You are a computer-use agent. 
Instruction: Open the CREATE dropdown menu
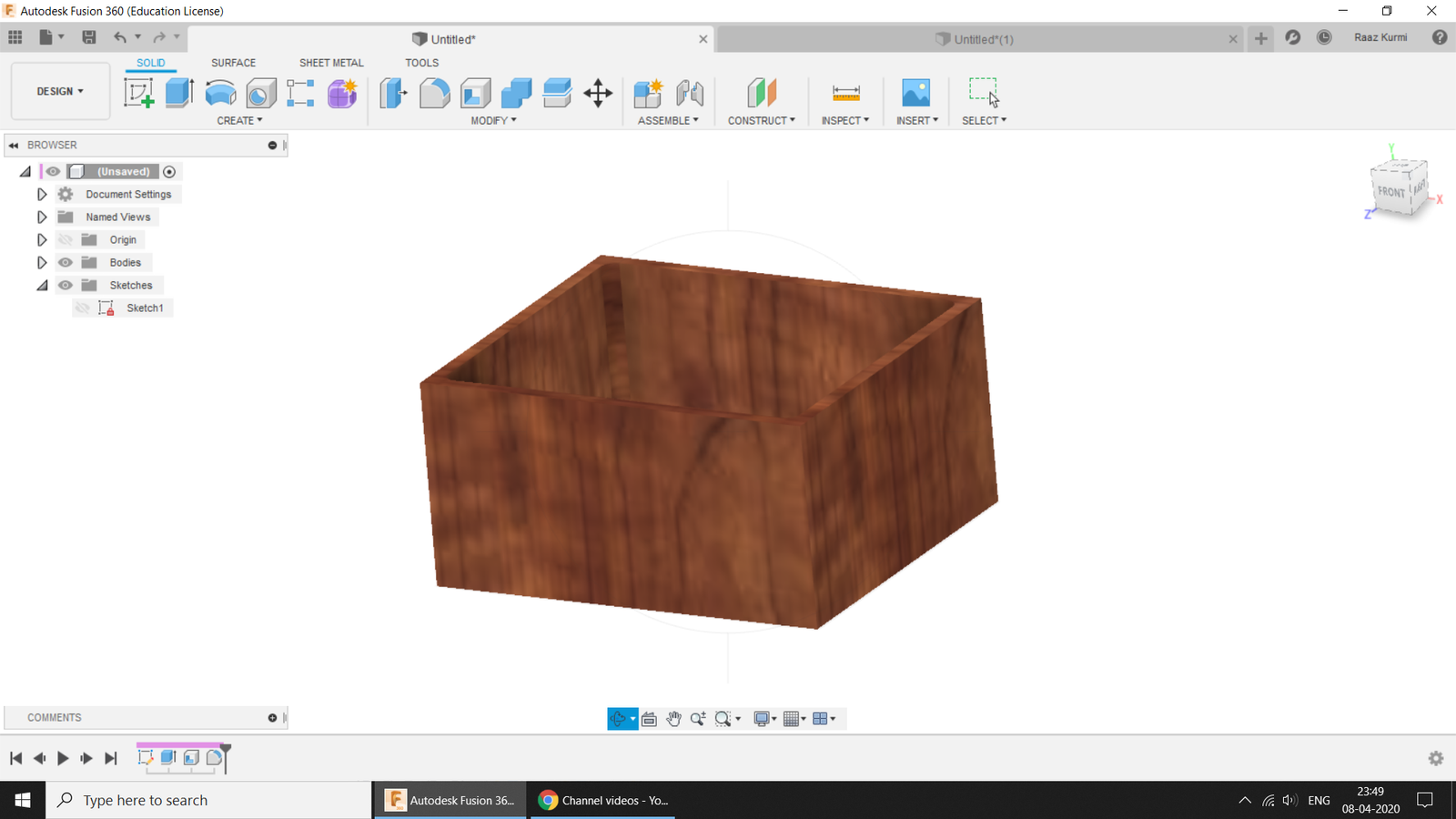239,120
